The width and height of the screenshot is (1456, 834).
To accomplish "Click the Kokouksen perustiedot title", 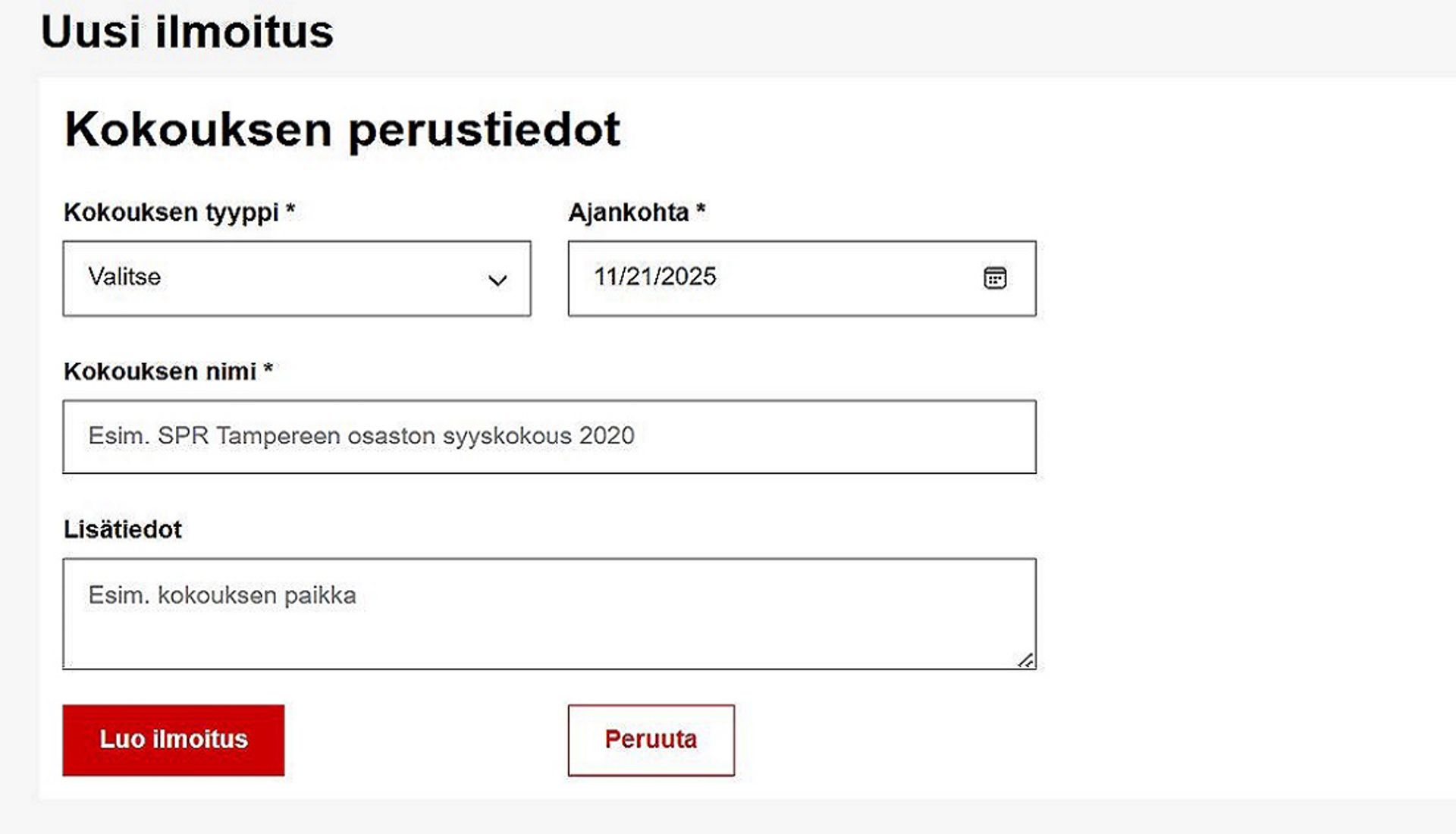I will coord(343,129).
